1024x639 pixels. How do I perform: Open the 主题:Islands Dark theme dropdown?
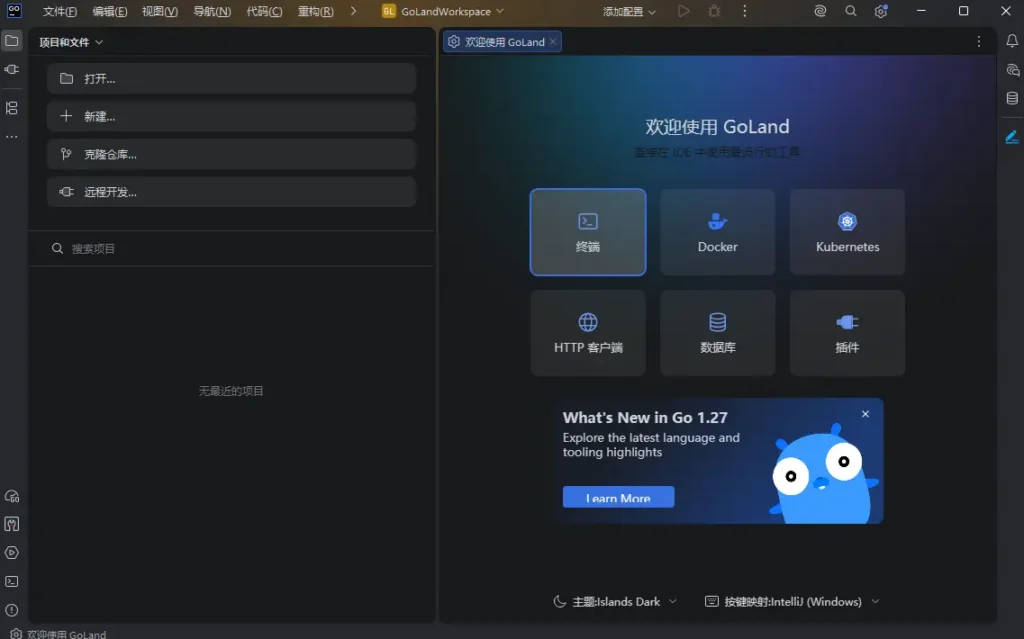615,602
